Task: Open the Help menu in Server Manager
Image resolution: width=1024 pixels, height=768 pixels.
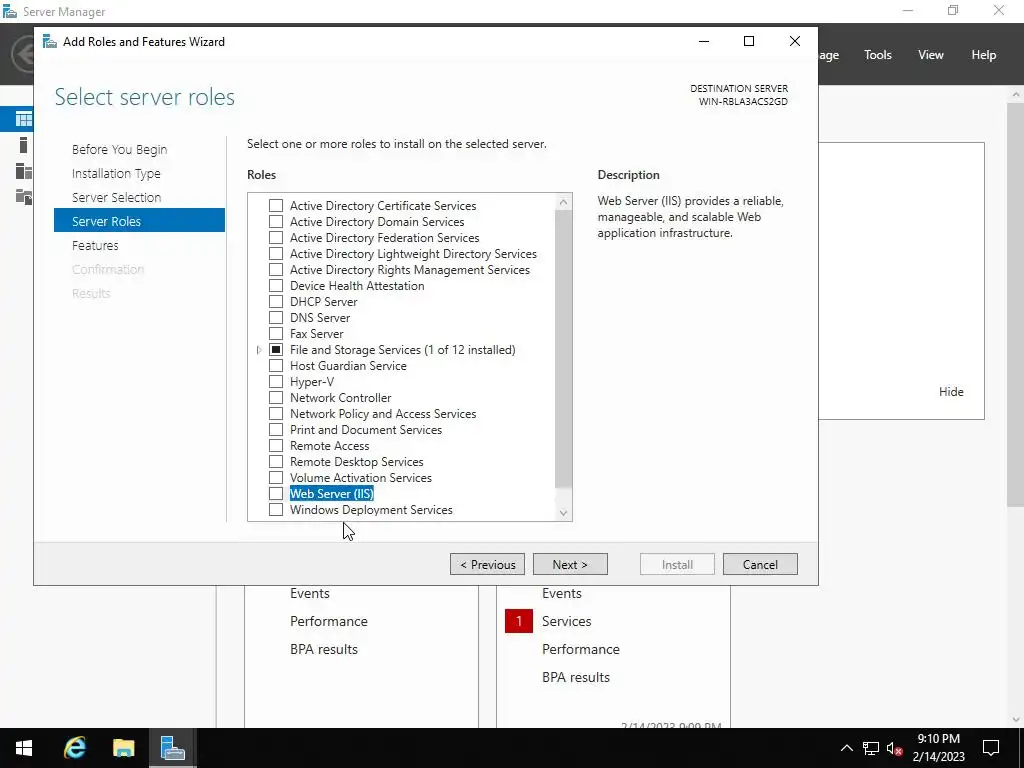Action: tap(984, 55)
